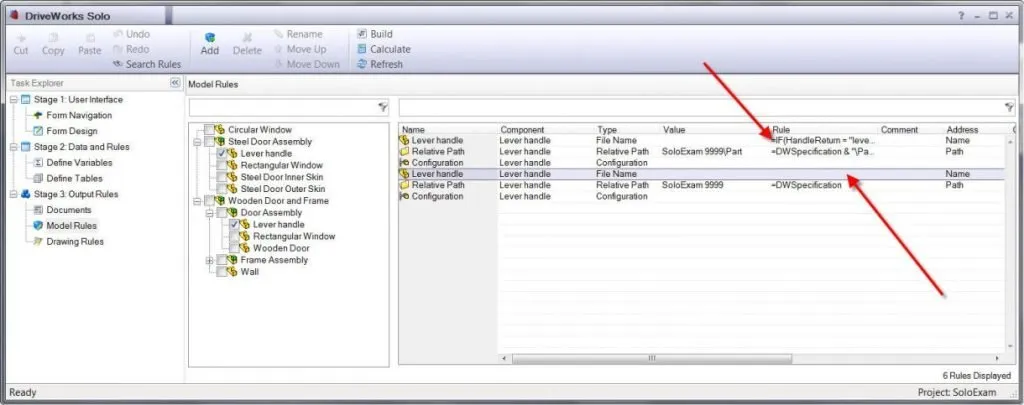Expand the Frame Assembly node
The width and height of the screenshot is (1024, 405).
coord(209,260)
